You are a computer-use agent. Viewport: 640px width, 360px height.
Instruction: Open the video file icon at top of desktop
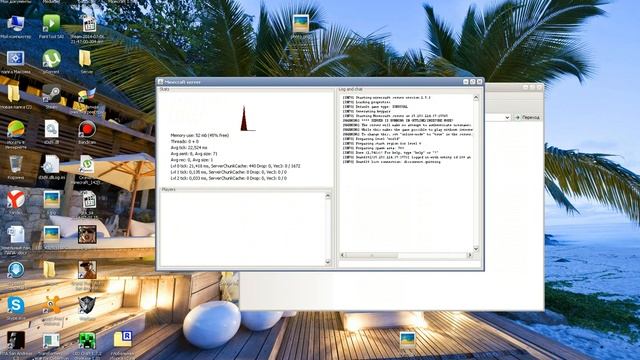click(x=89, y=24)
